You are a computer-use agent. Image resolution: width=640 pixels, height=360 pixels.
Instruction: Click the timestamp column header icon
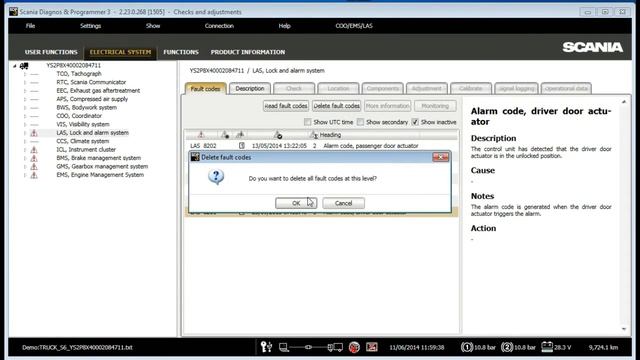[x=278, y=134]
